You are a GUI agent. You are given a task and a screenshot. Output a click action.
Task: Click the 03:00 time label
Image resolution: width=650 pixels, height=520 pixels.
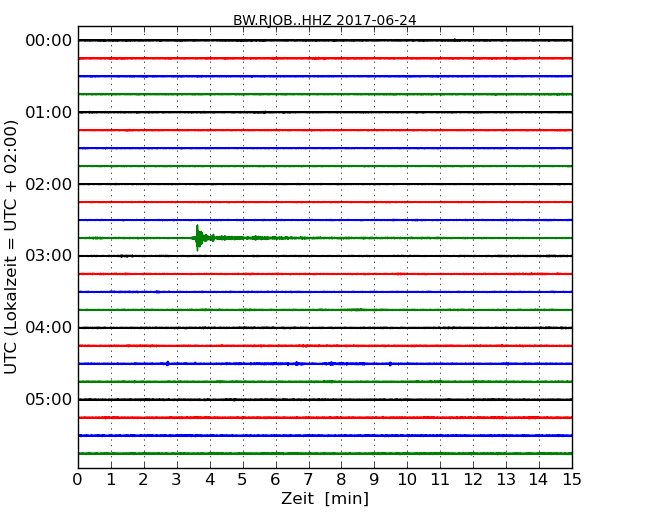pyautogui.click(x=49, y=255)
